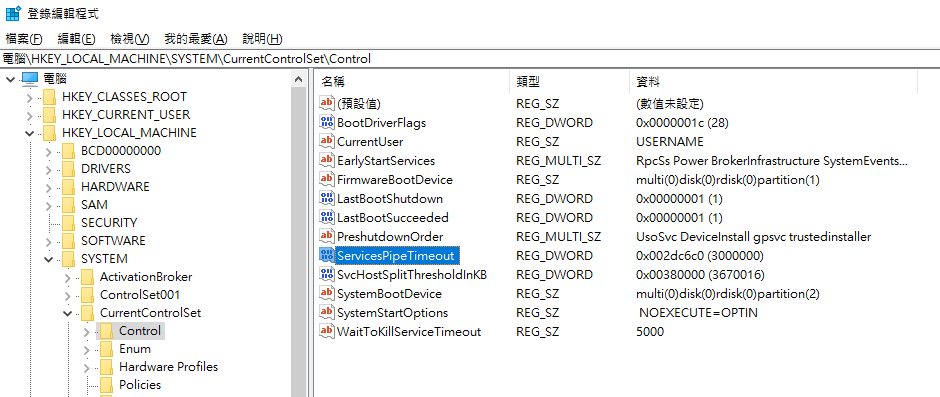Open the 檔案(F) menu
The width and height of the screenshot is (940, 397).
click(x=24, y=39)
